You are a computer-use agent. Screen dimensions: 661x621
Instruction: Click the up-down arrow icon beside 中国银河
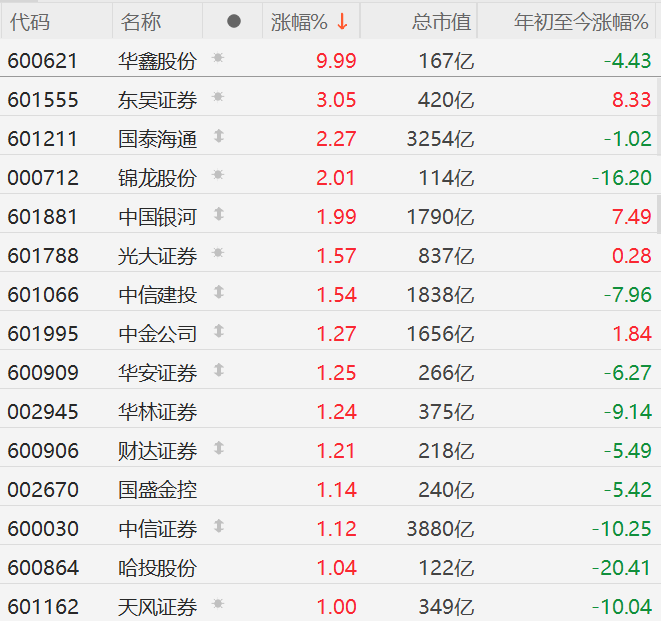[218, 214]
